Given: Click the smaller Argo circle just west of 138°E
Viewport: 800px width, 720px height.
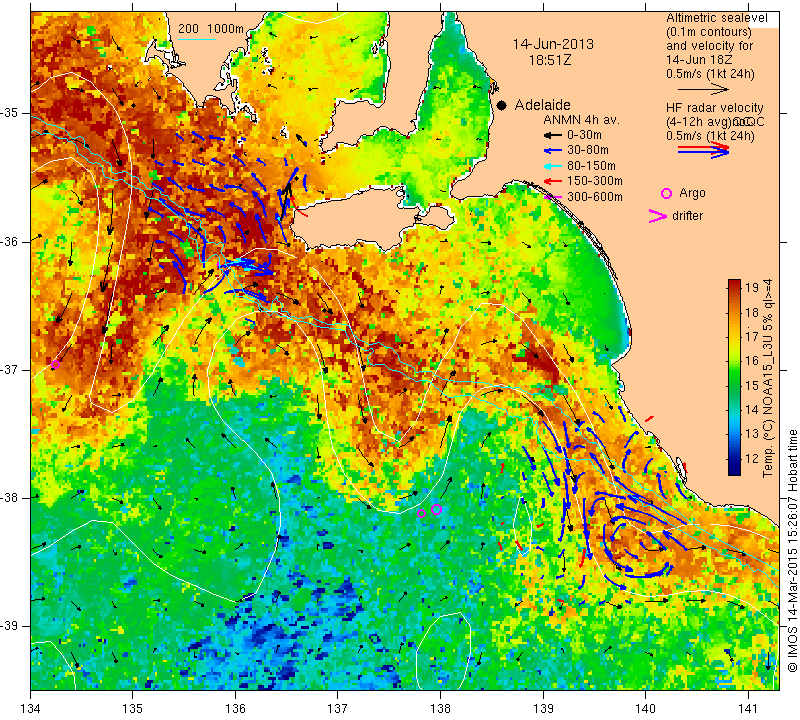Looking at the screenshot, I should 421,513.
